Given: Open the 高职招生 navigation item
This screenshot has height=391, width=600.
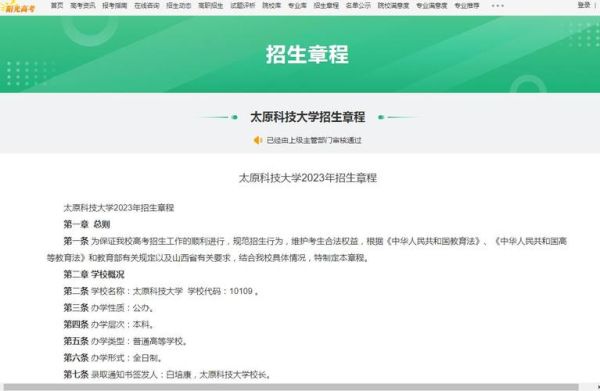Looking at the screenshot, I should 210,5.
